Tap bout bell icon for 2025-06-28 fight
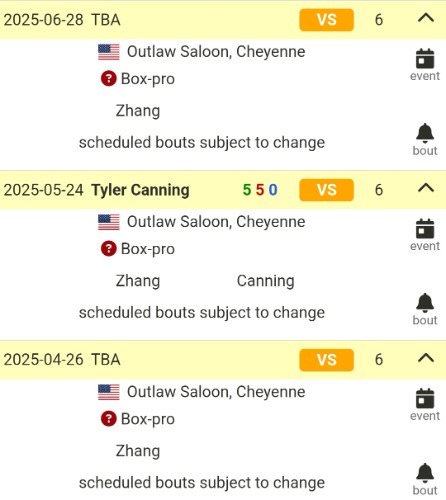Image resolution: width=446 pixels, height=500 pixels. pyautogui.click(x=425, y=139)
